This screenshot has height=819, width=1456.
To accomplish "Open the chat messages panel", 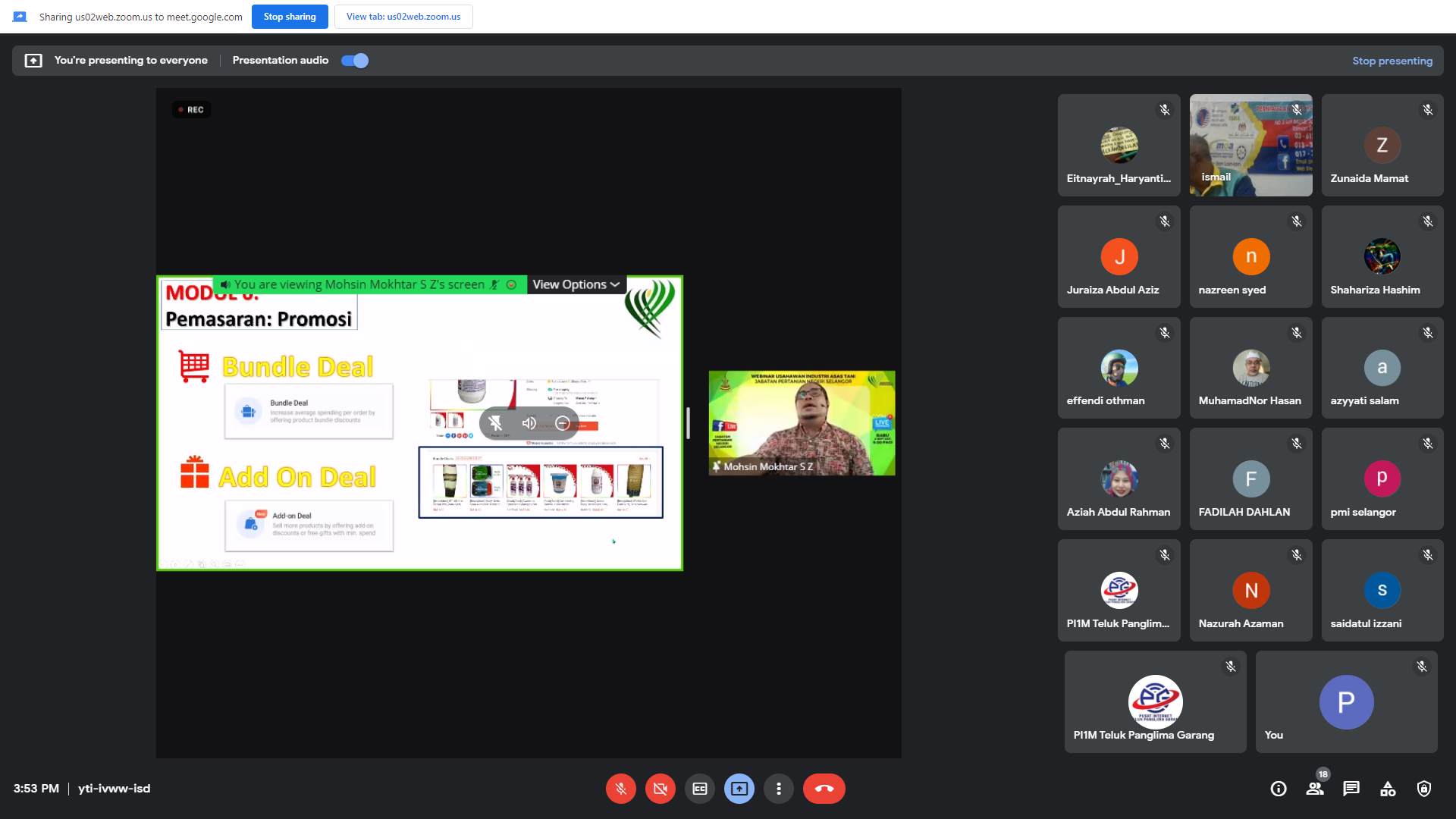I will tap(1351, 789).
